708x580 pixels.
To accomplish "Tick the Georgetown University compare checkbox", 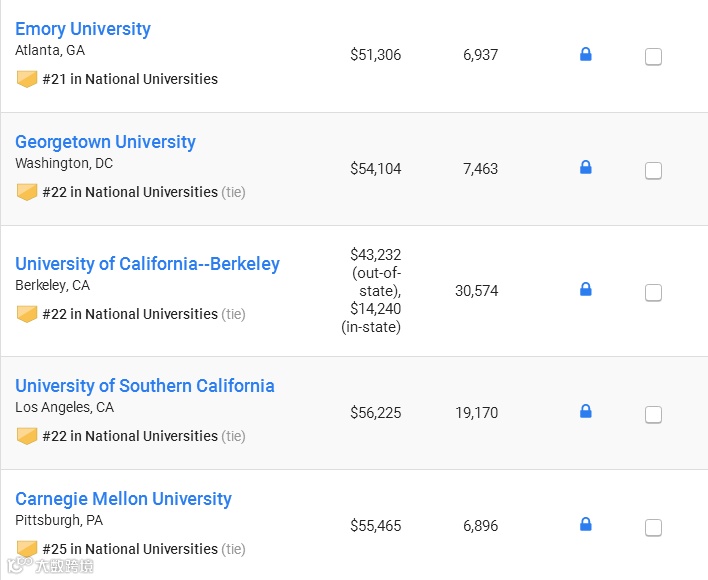I will (653, 171).
